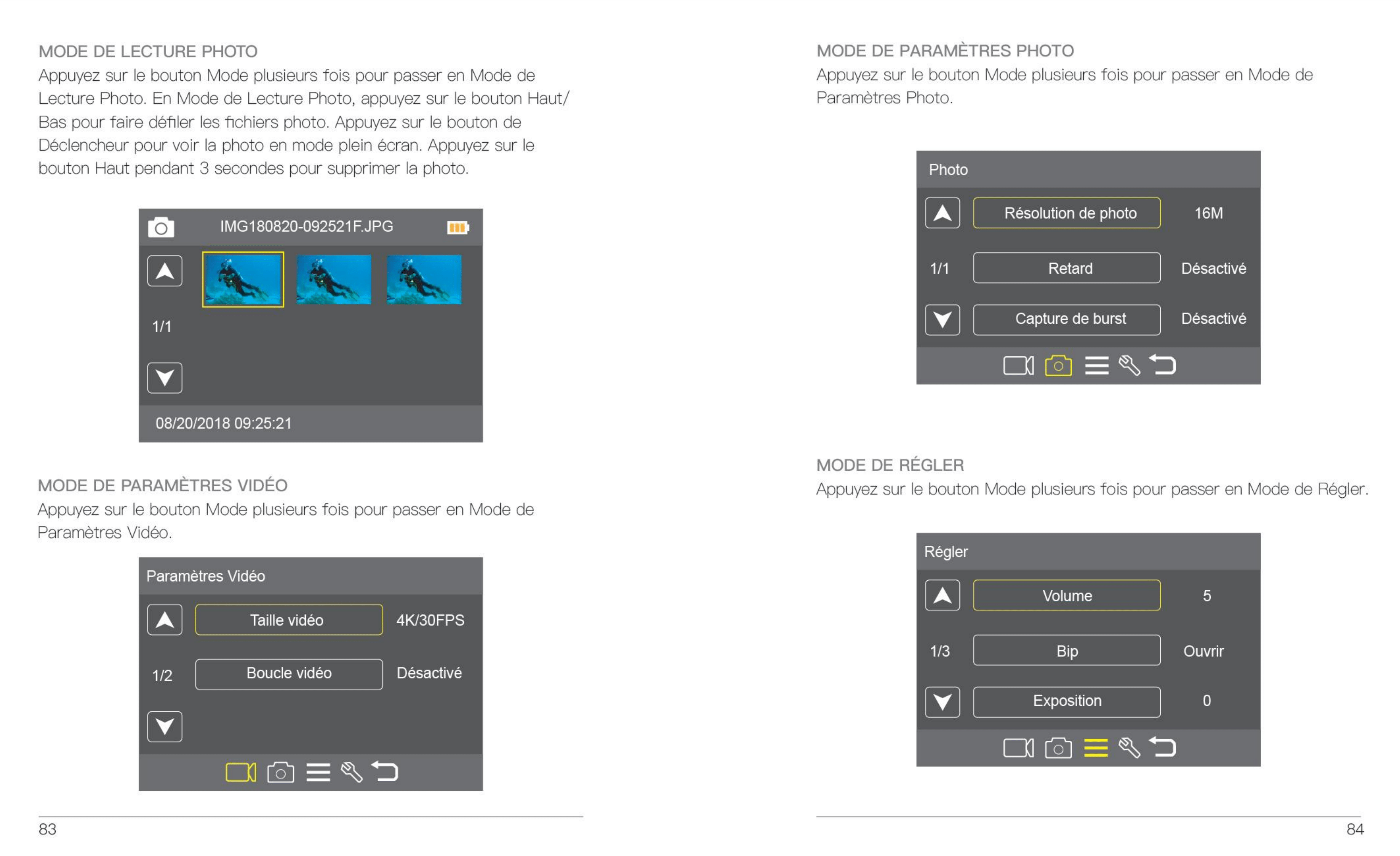Viewport: 1400px width, 856px height.
Task: Click the page number 83
Action: (47, 829)
